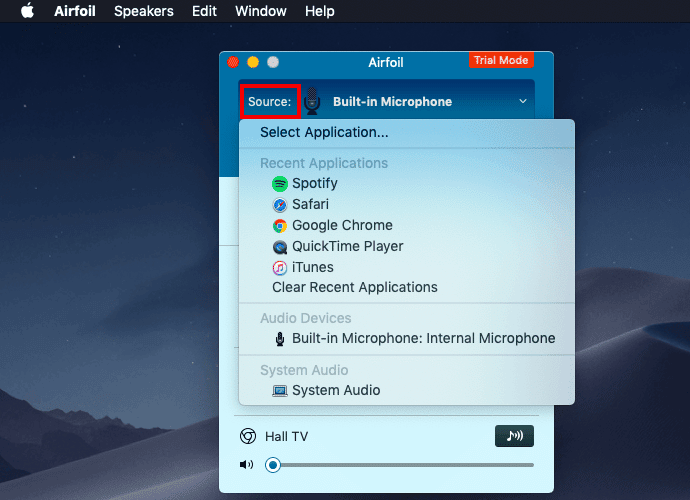690x500 pixels.
Task: Select Spotify as audio source
Action: tap(407, 183)
